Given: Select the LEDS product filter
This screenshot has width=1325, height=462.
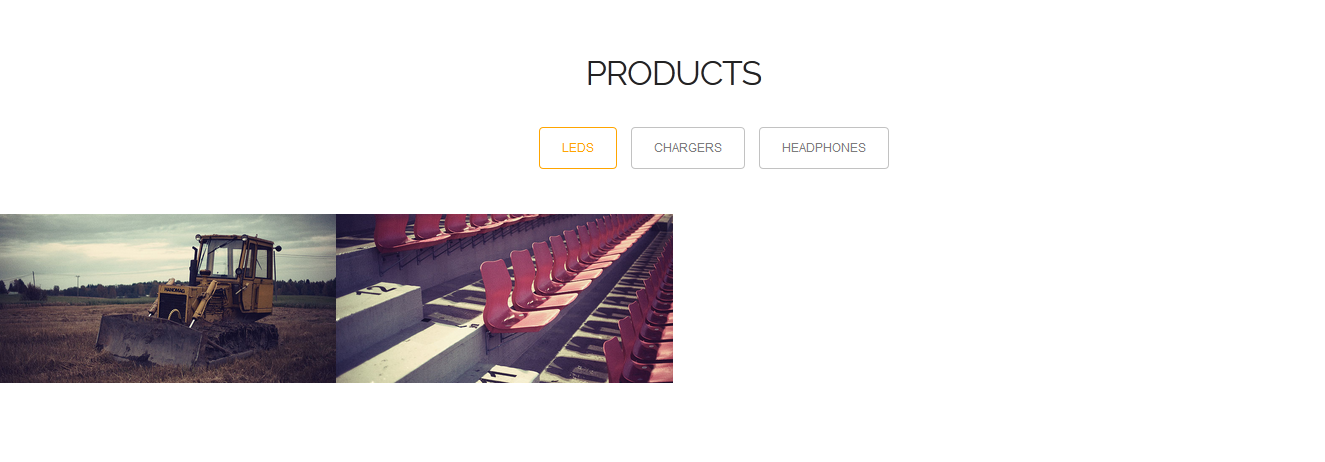Looking at the screenshot, I should point(577,148).
